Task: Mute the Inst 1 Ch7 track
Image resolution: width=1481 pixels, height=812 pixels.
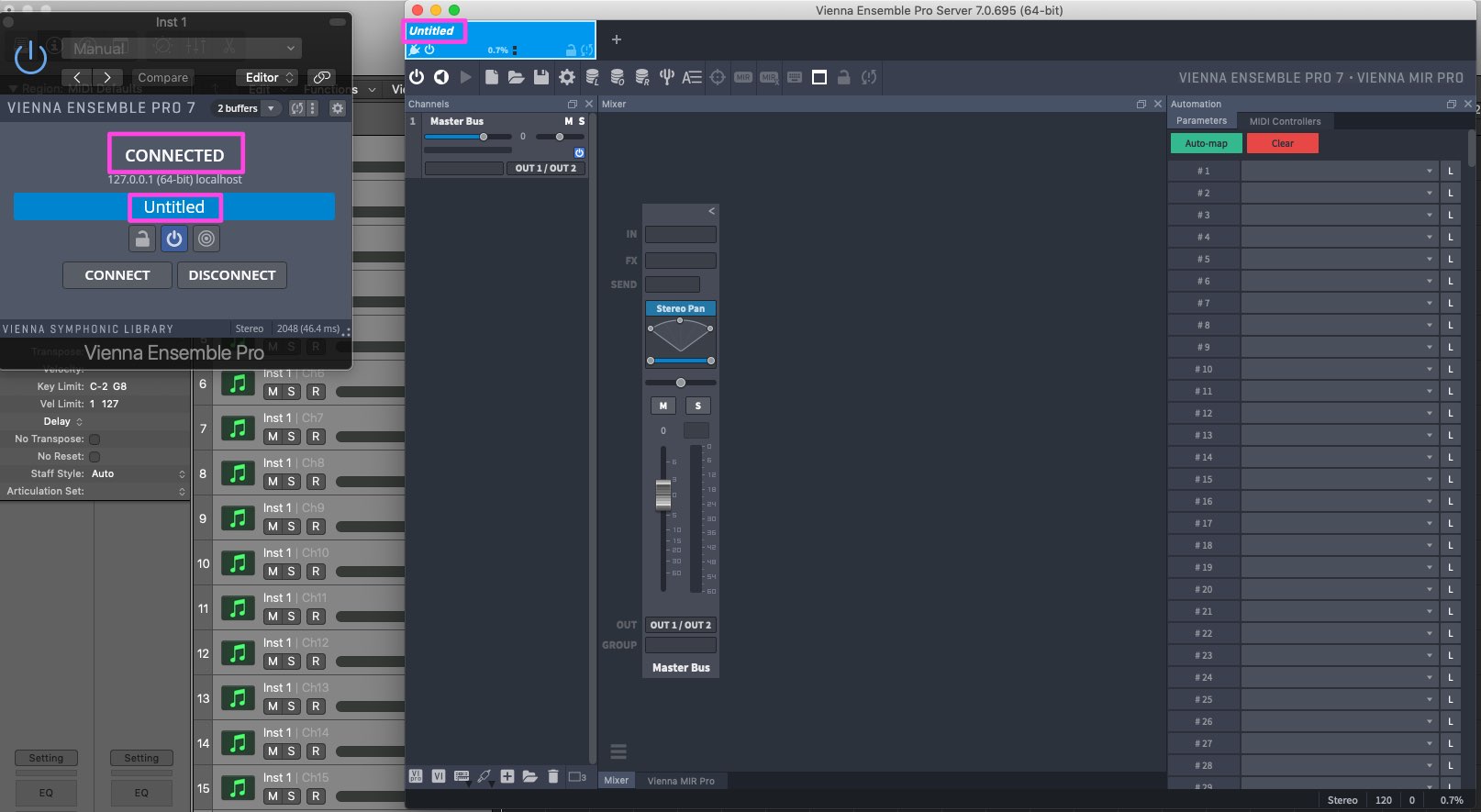Action: [273, 437]
